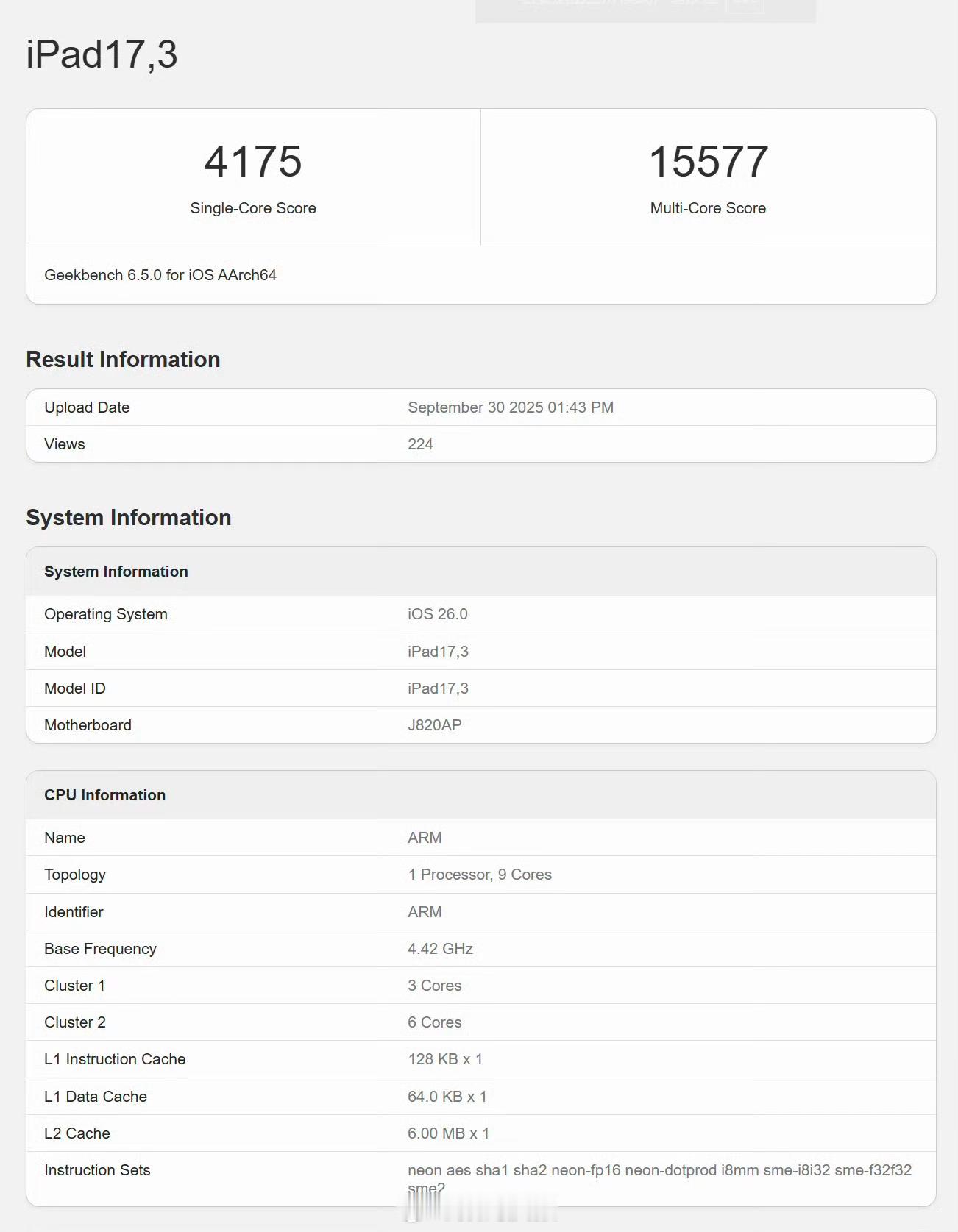958x1232 pixels.
Task: Select the 6 Cores value
Action: click(435, 1022)
